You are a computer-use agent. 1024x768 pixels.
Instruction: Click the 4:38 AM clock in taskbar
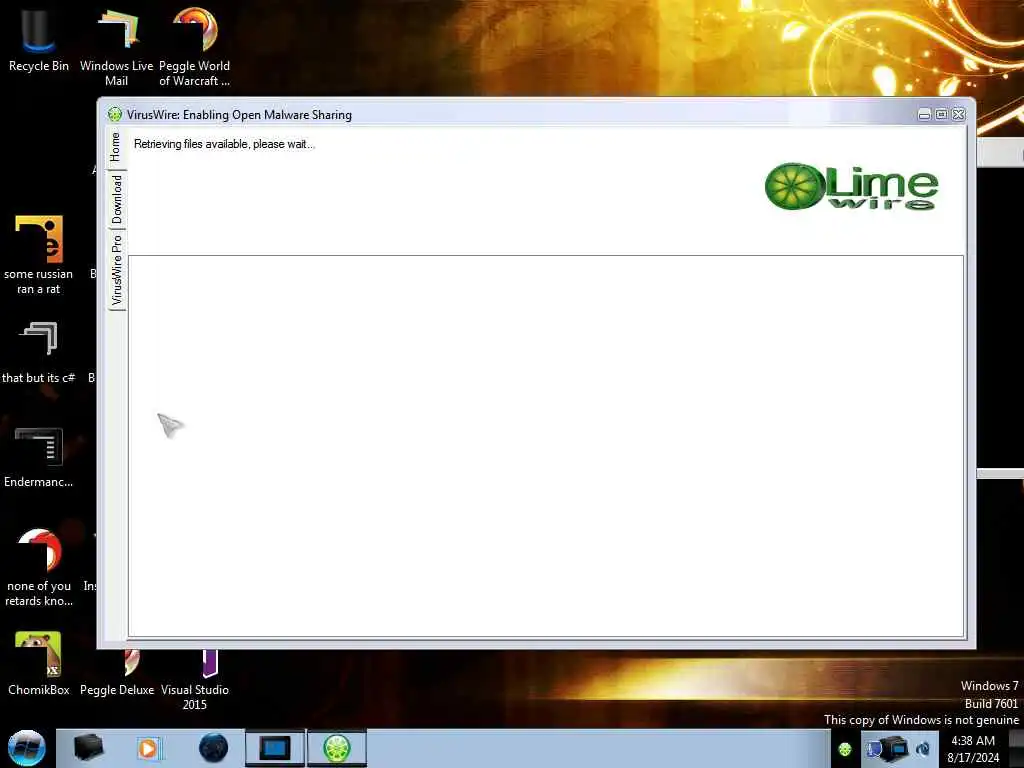[x=973, y=741]
